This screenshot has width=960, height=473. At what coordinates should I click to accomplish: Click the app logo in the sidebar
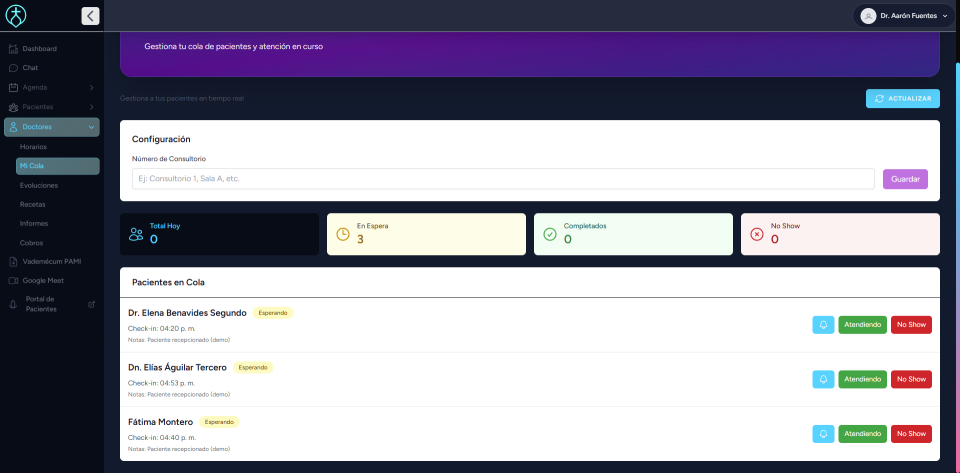tap(17, 16)
